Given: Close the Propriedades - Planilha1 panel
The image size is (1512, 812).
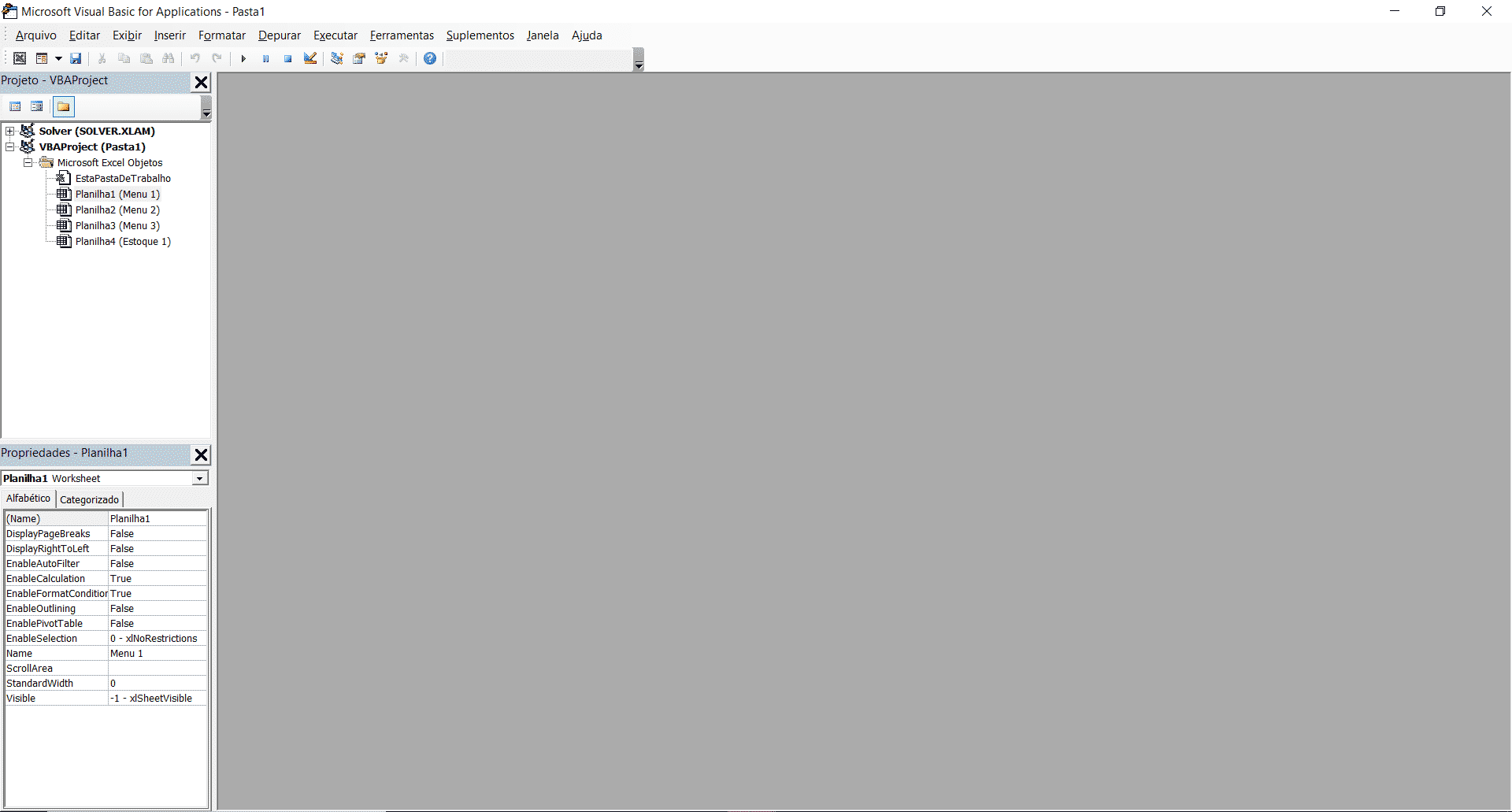Looking at the screenshot, I should point(202,454).
